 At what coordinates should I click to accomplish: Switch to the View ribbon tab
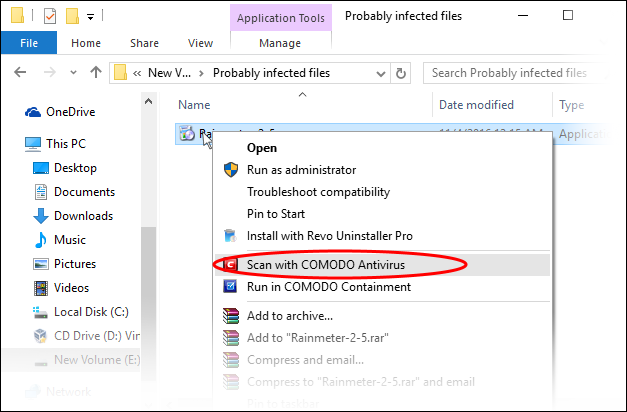pyautogui.click(x=200, y=43)
